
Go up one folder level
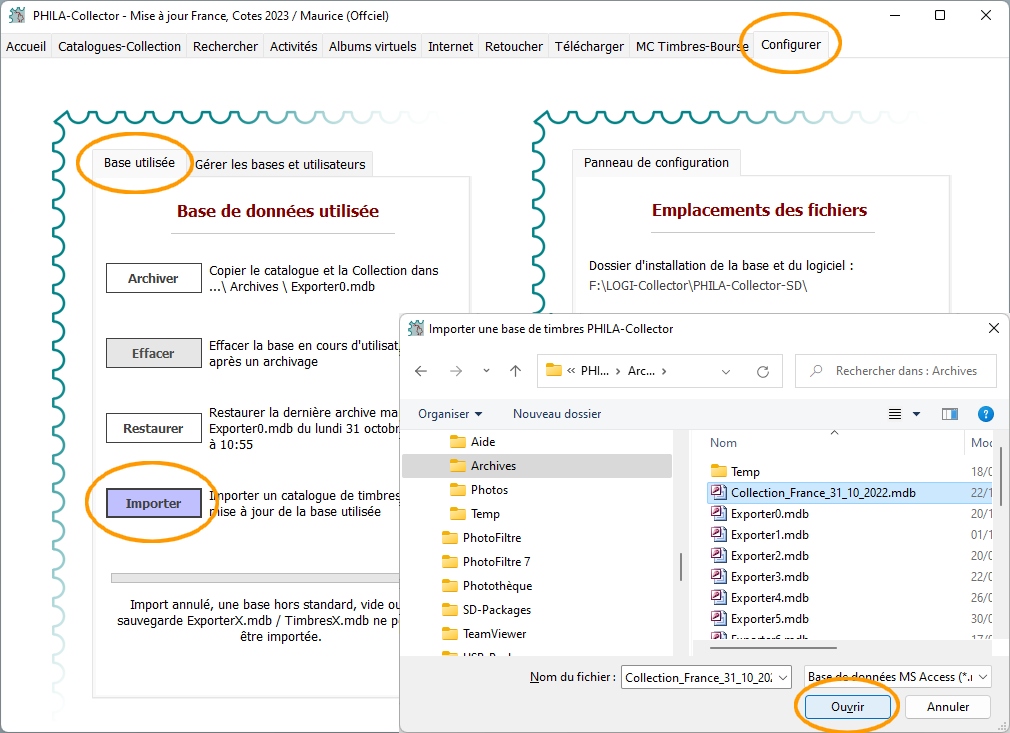point(515,371)
